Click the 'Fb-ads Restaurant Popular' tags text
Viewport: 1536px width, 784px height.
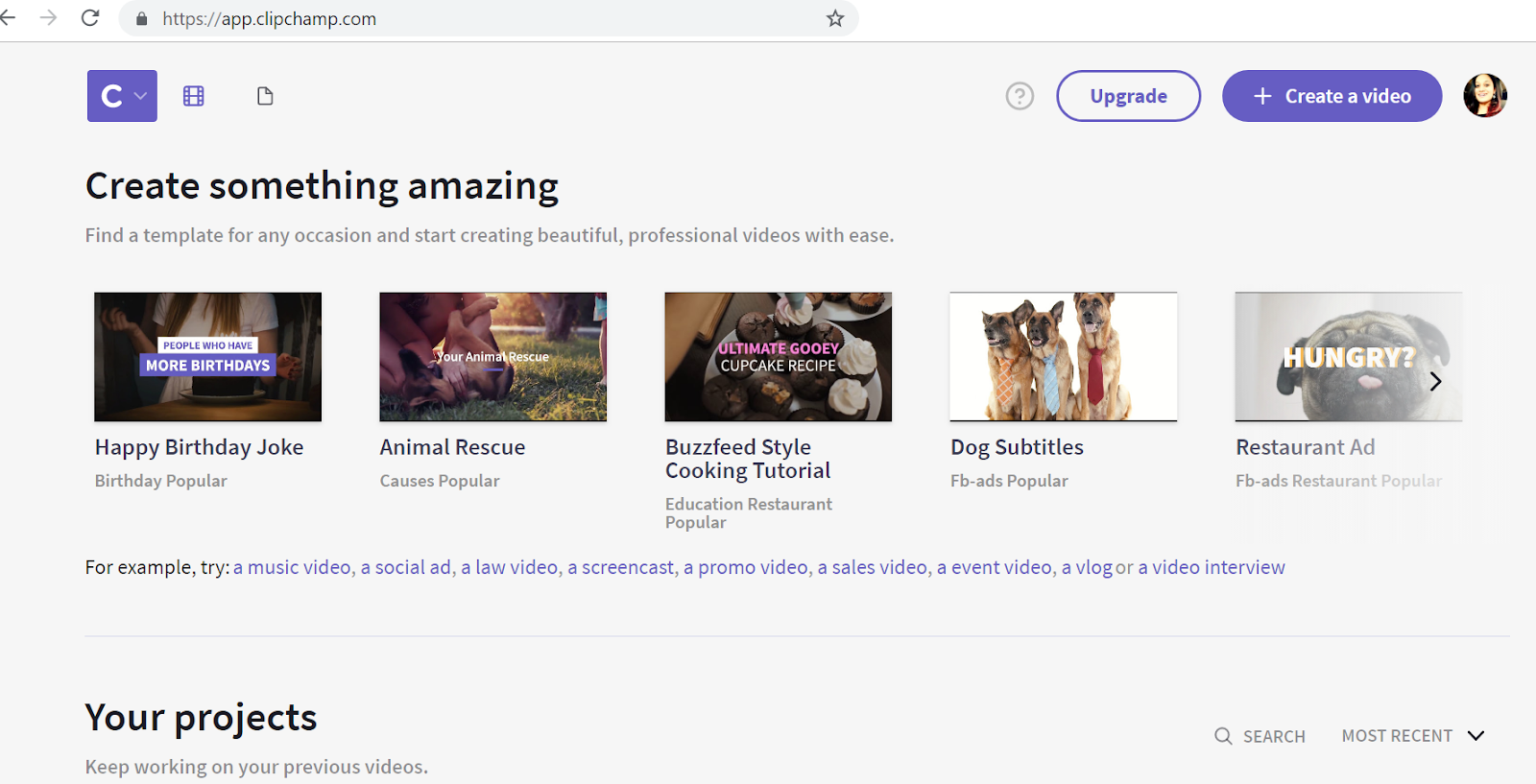pyautogui.click(x=1338, y=481)
